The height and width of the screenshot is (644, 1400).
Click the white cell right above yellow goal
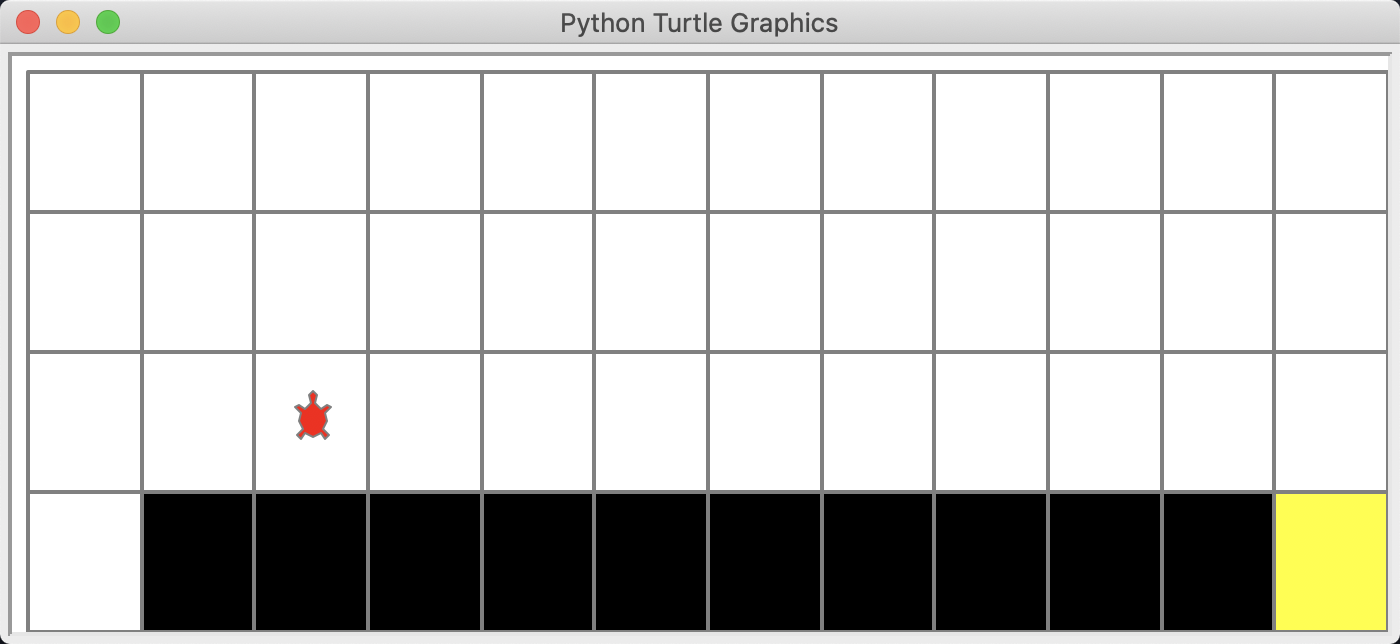pos(1331,422)
